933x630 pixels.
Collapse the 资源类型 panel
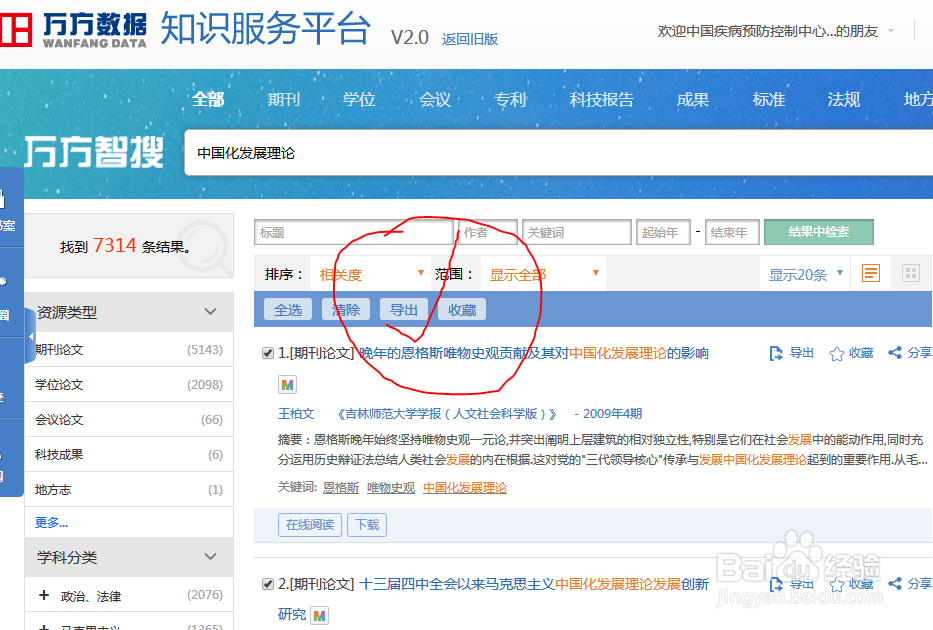211,311
